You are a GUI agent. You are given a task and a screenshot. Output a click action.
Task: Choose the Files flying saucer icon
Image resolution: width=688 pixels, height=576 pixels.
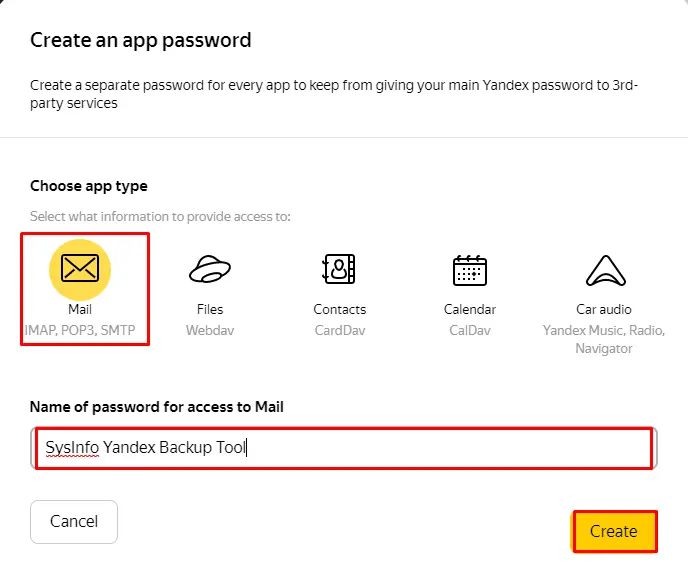(210, 269)
